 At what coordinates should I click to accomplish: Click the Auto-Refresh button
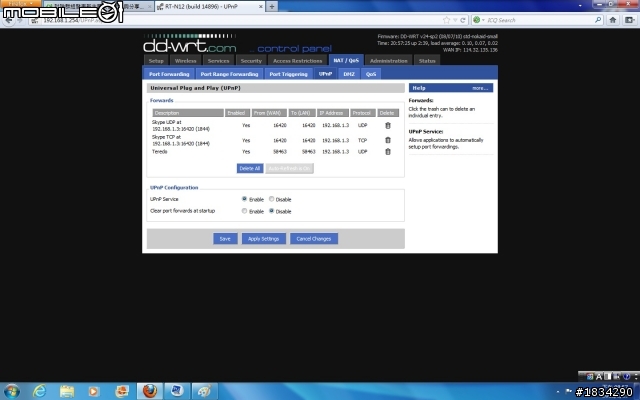point(289,168)
